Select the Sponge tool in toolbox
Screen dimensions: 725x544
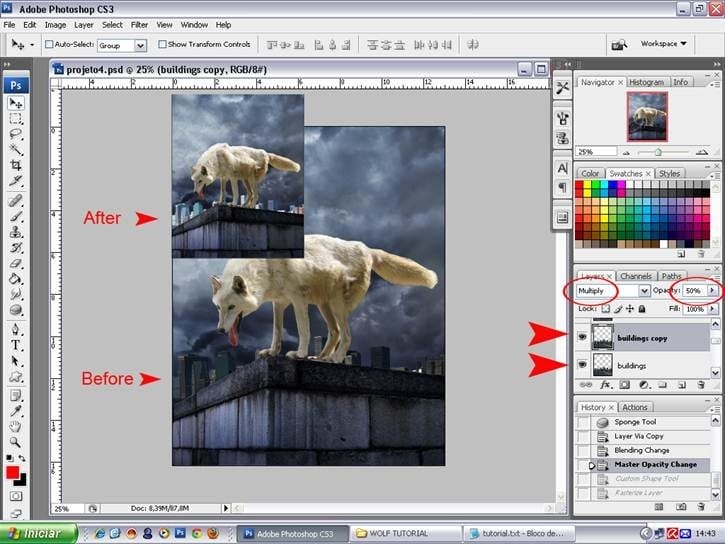click(16, 310)
